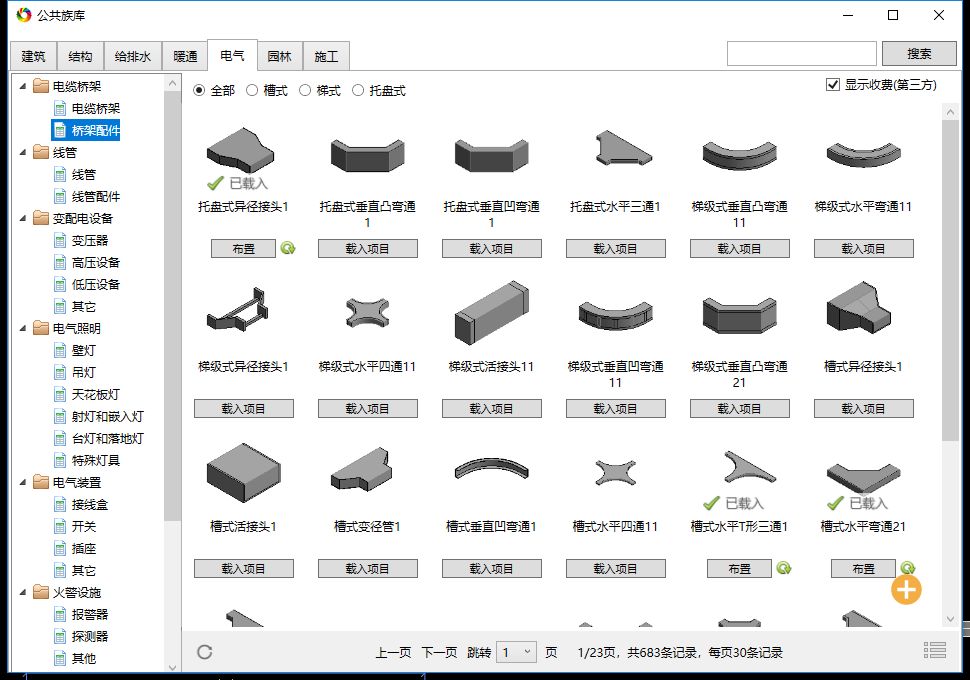The width and height of the screenshot is (970, 680).
Task: Collapse the 线管 folder
Action: [23, 152]
